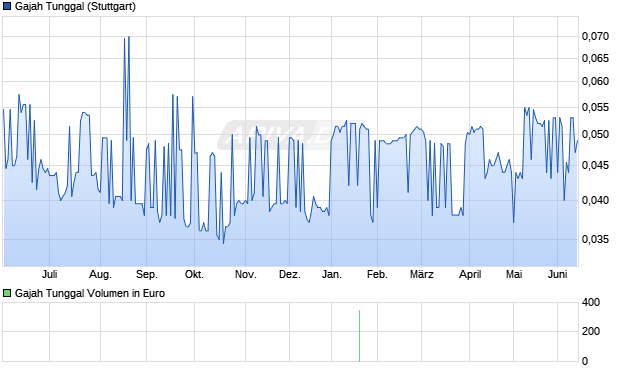Click the 'Gajah Tunggal (Stuttgart)' chart title
The image size is (620, 371).
[75, 7]
